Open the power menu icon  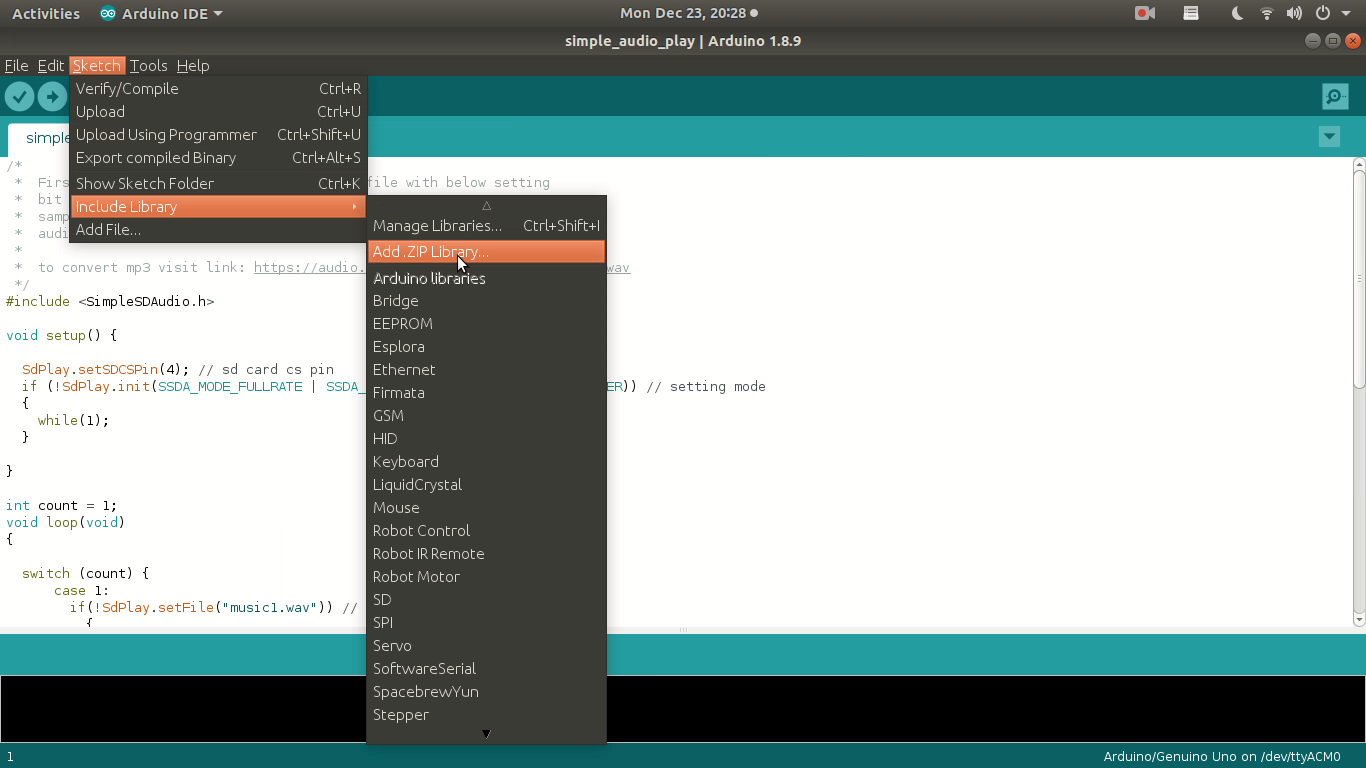pos(1323,13)
